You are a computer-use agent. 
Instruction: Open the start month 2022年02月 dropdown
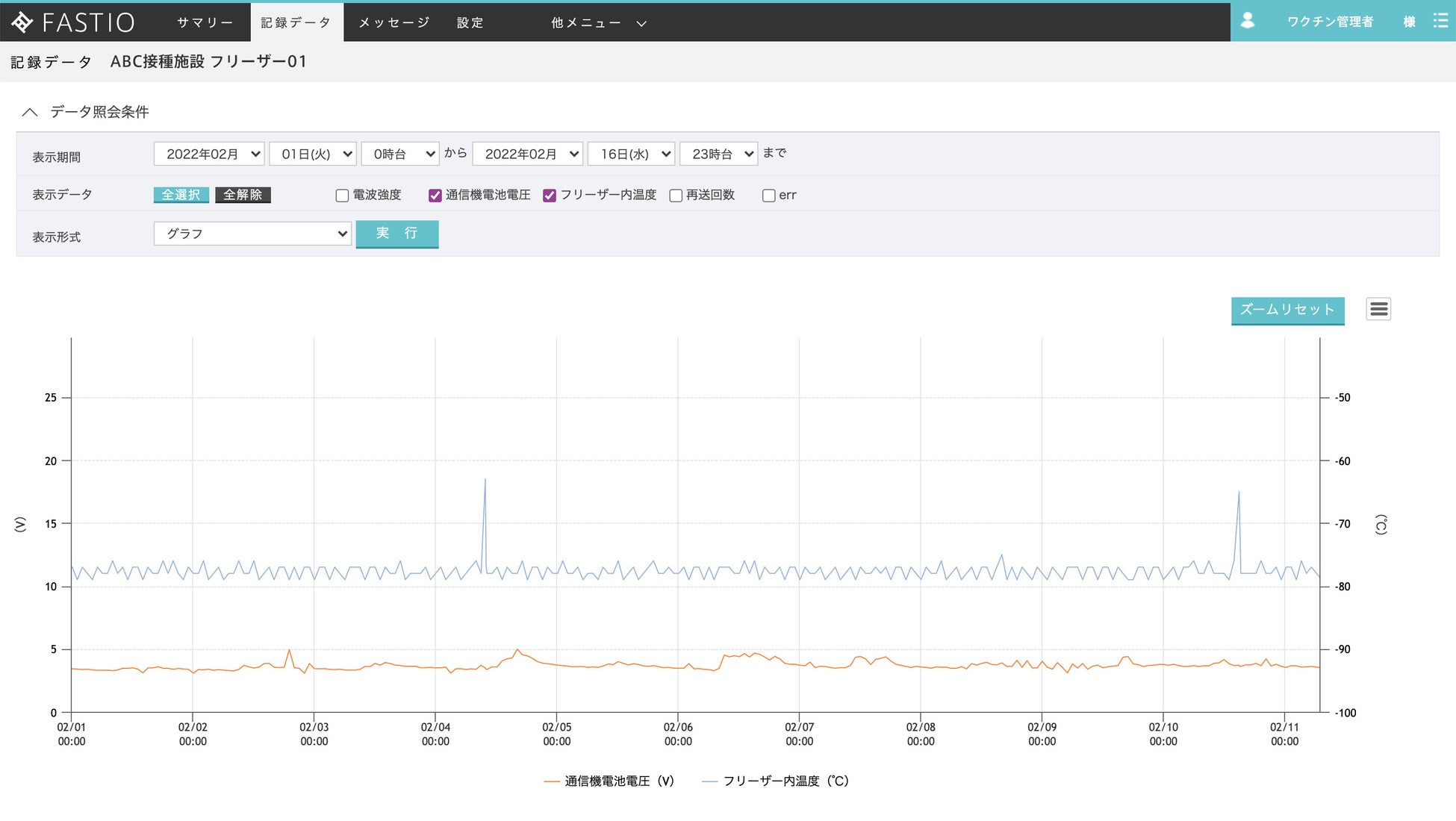209,154
